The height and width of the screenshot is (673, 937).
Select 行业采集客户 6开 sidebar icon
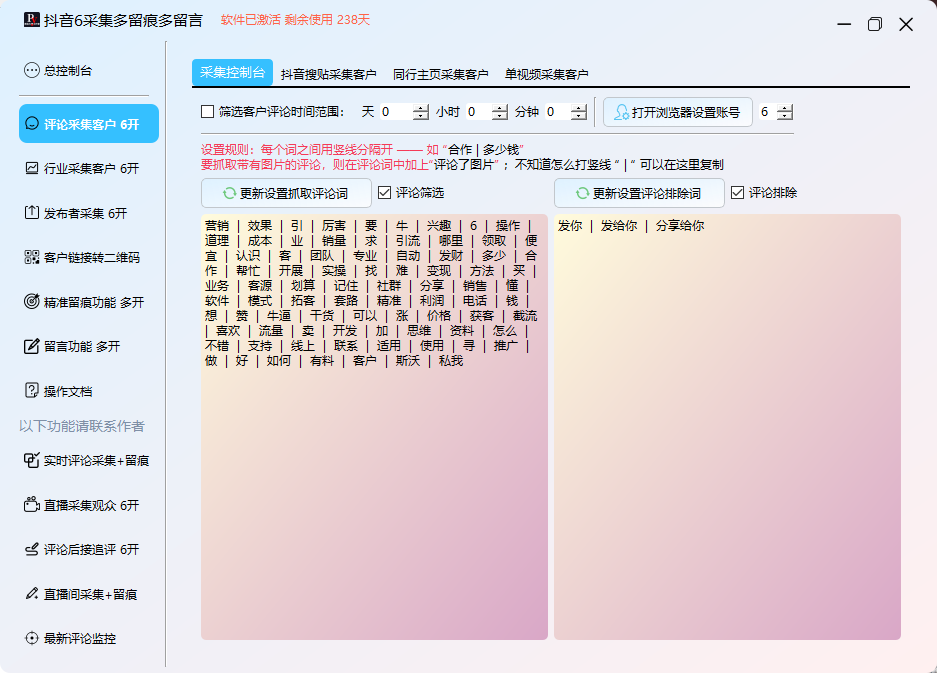[x=32, y=168]
